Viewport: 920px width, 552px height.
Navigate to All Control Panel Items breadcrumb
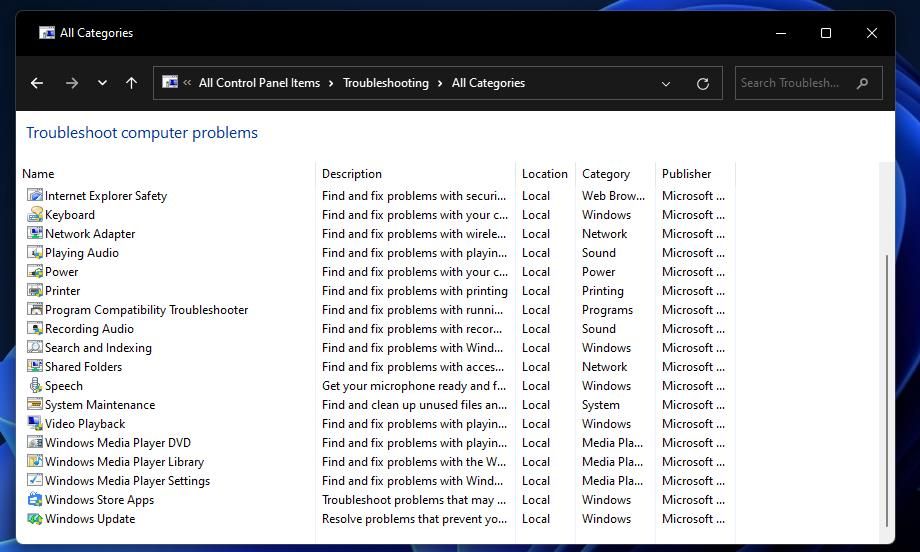click(x=259, y=83)
